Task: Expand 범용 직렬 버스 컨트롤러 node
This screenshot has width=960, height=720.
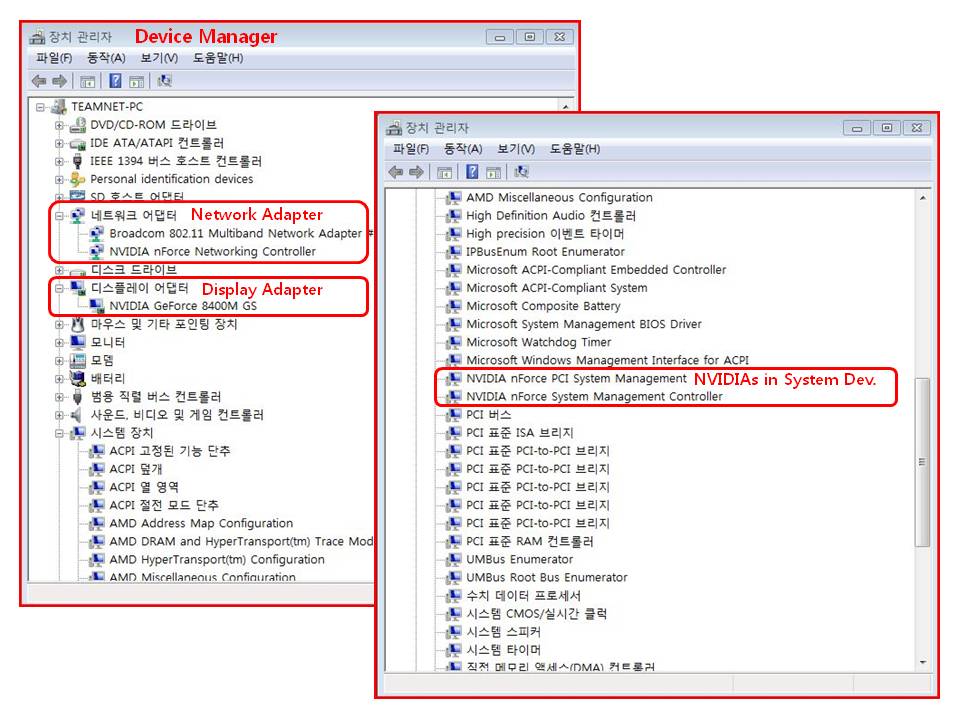Action: coord(59,397)
